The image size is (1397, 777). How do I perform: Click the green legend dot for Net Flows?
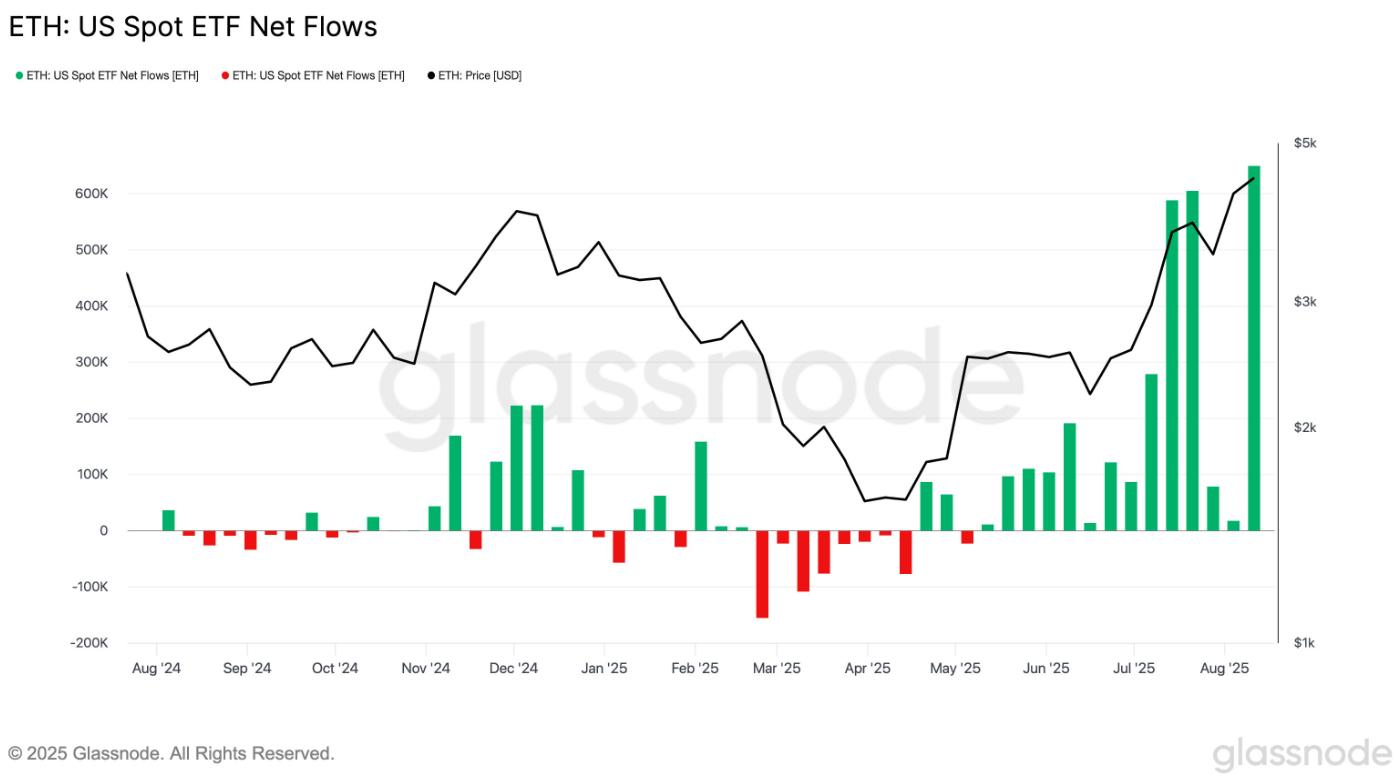tap(19, 76)
